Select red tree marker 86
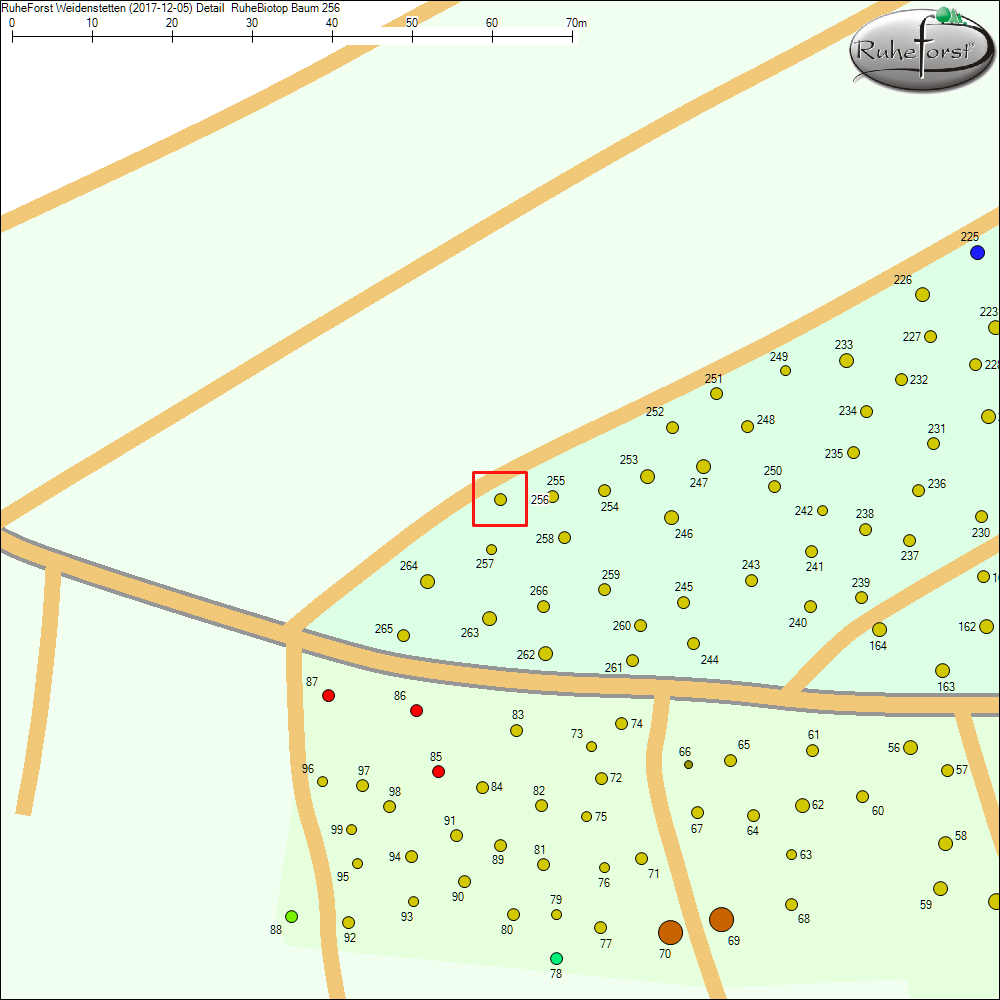 (x=417, y=710)
